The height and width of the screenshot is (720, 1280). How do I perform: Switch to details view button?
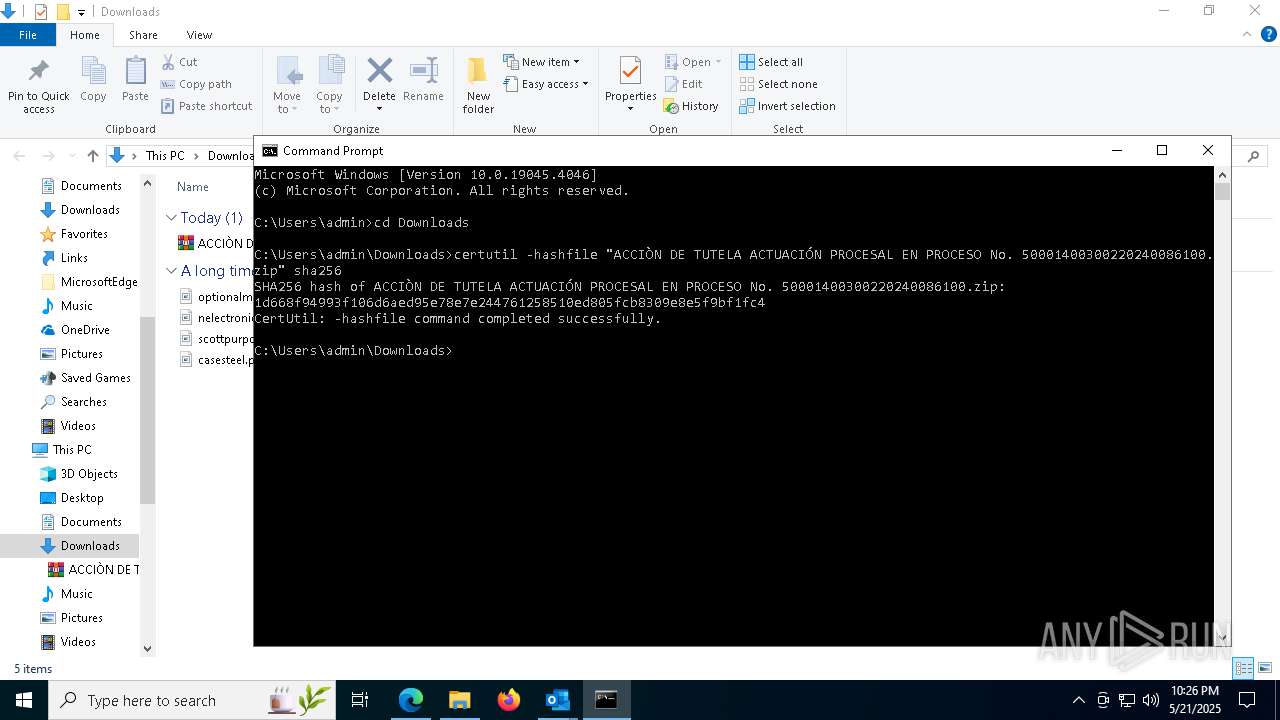coord(1244,668)
